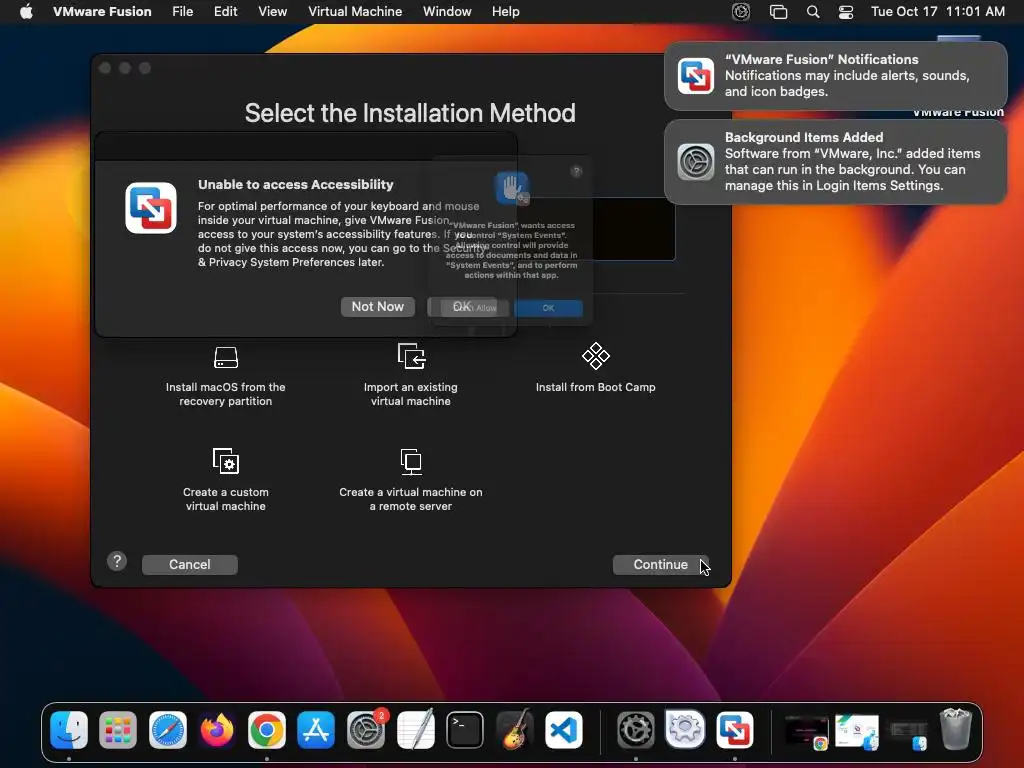Click the VMware status icon in menu bar
The width and height of the screenshot is (1024, 768).
[x=741, y=12]
